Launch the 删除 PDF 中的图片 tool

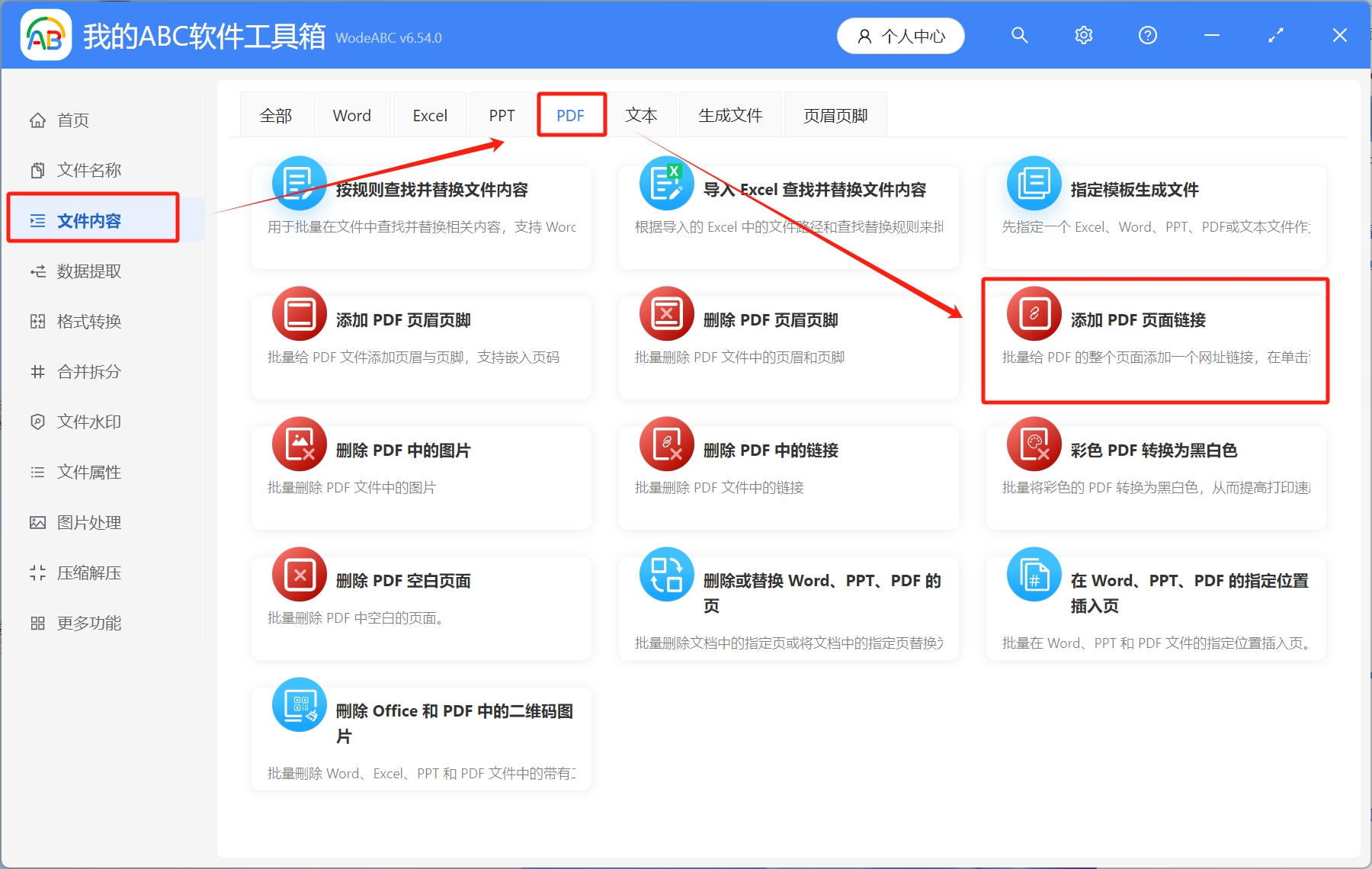(x=421, y=476)
